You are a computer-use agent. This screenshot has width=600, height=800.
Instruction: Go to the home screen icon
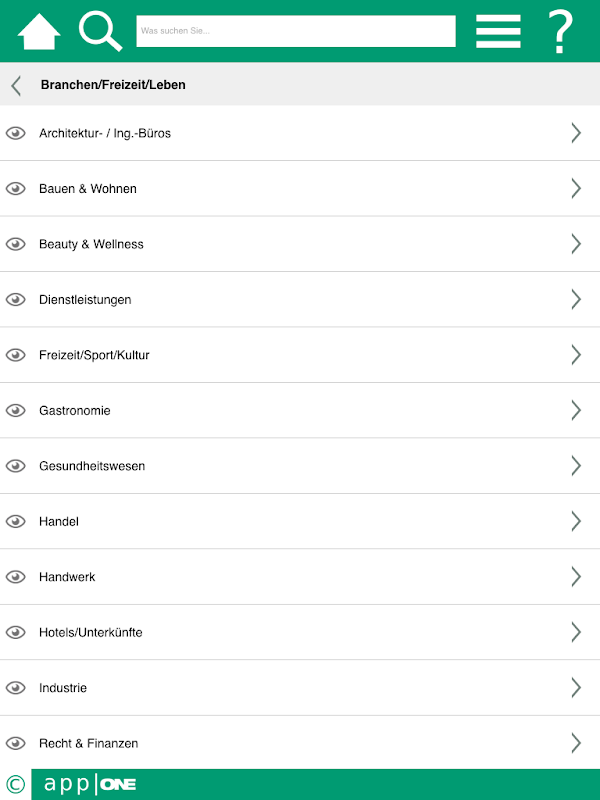[x=39, y=32]
